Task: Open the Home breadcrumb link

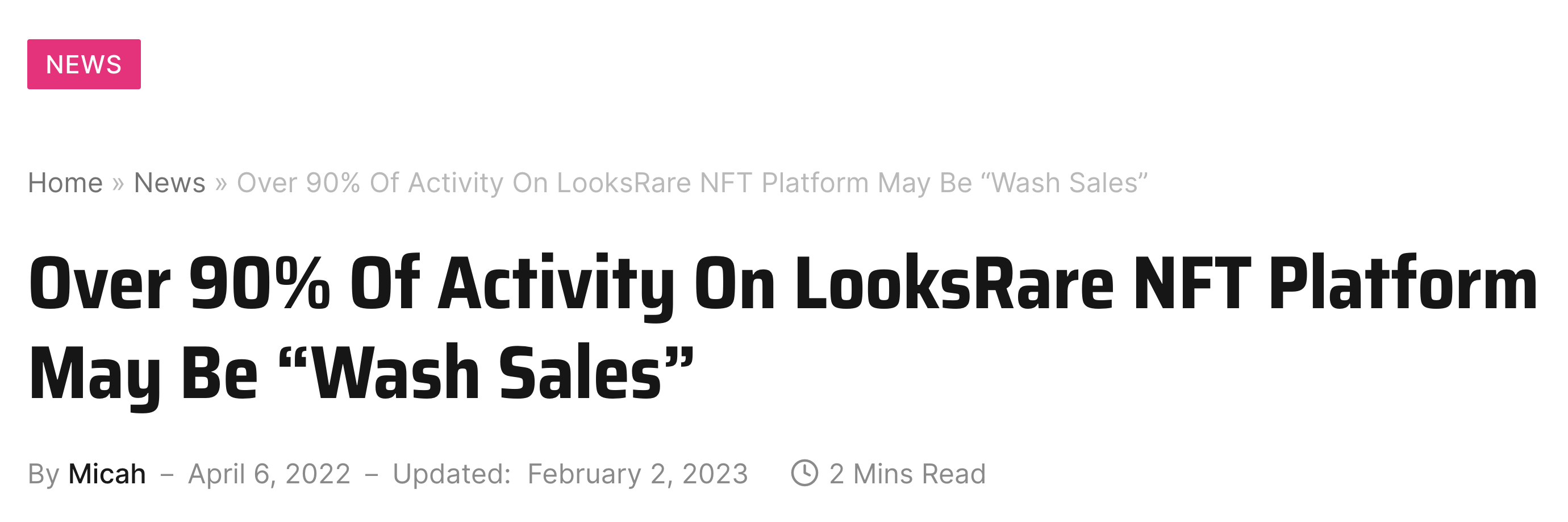Action: (x=65, y=183)
